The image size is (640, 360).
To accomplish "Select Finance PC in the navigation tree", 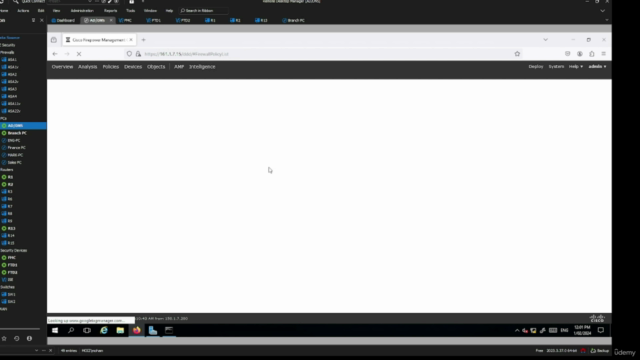I will [16, 148].
